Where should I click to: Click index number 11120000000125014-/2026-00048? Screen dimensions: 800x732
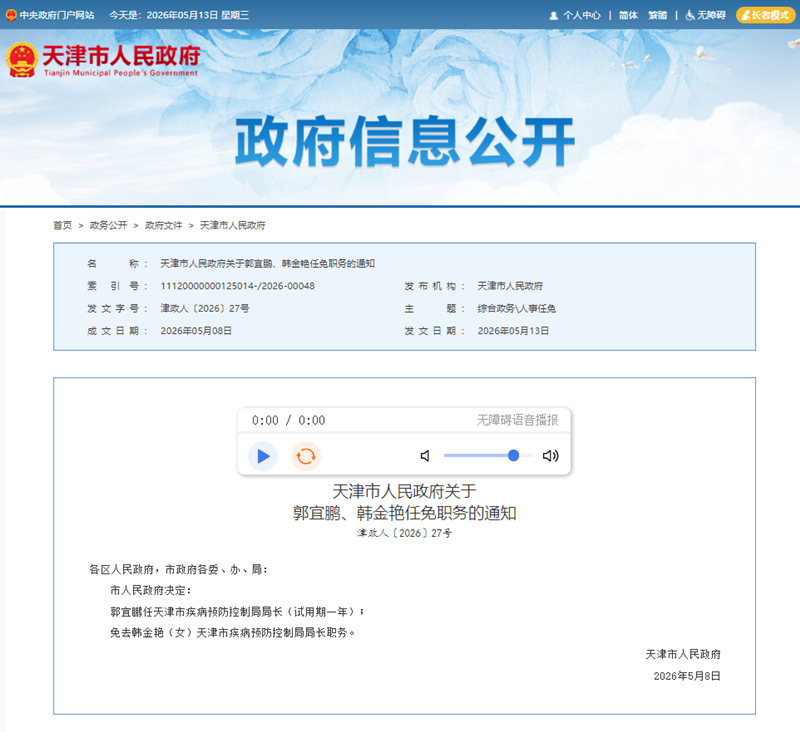click(238, 286)
